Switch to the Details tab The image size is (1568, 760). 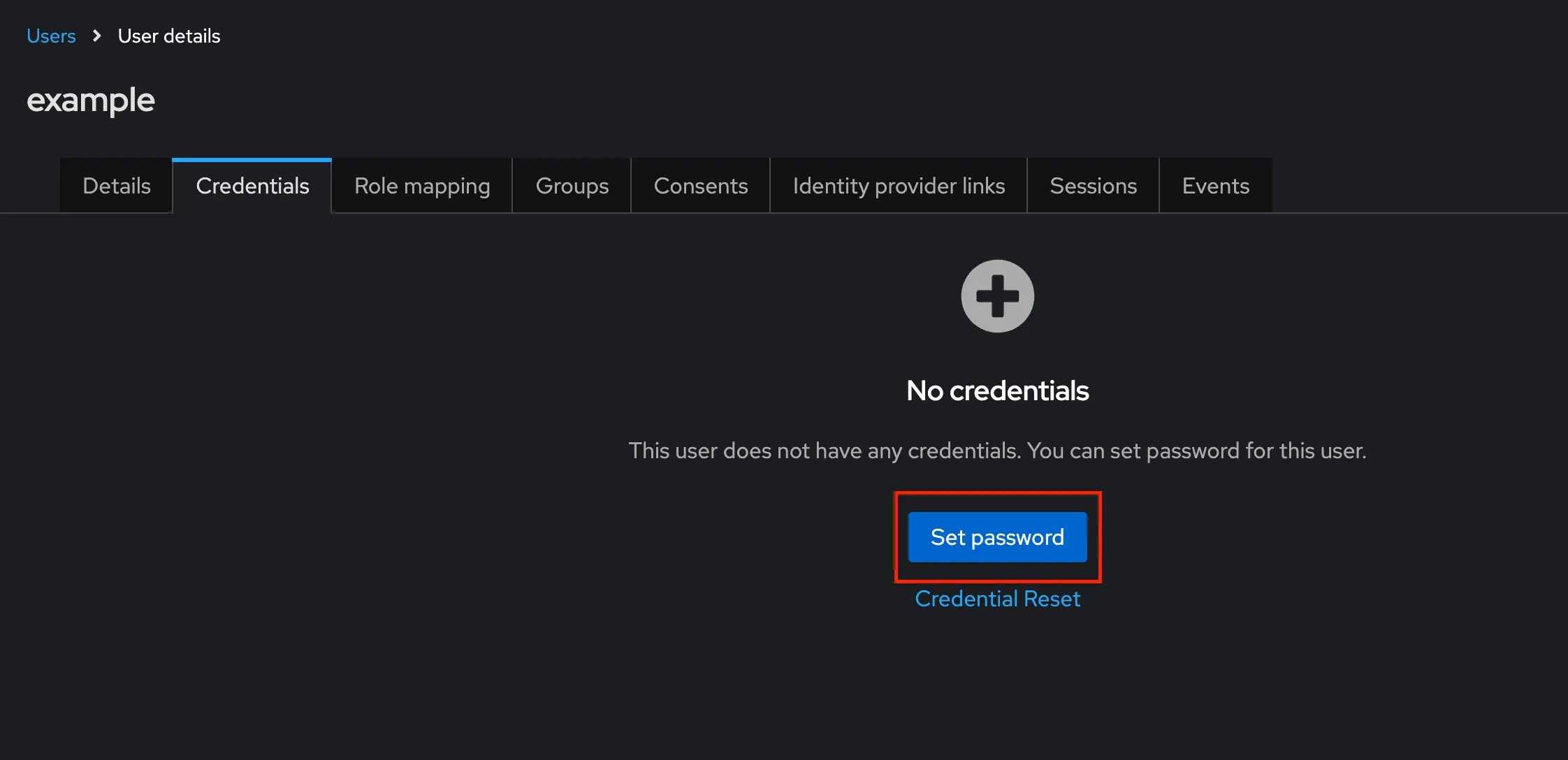click(116, 186)
